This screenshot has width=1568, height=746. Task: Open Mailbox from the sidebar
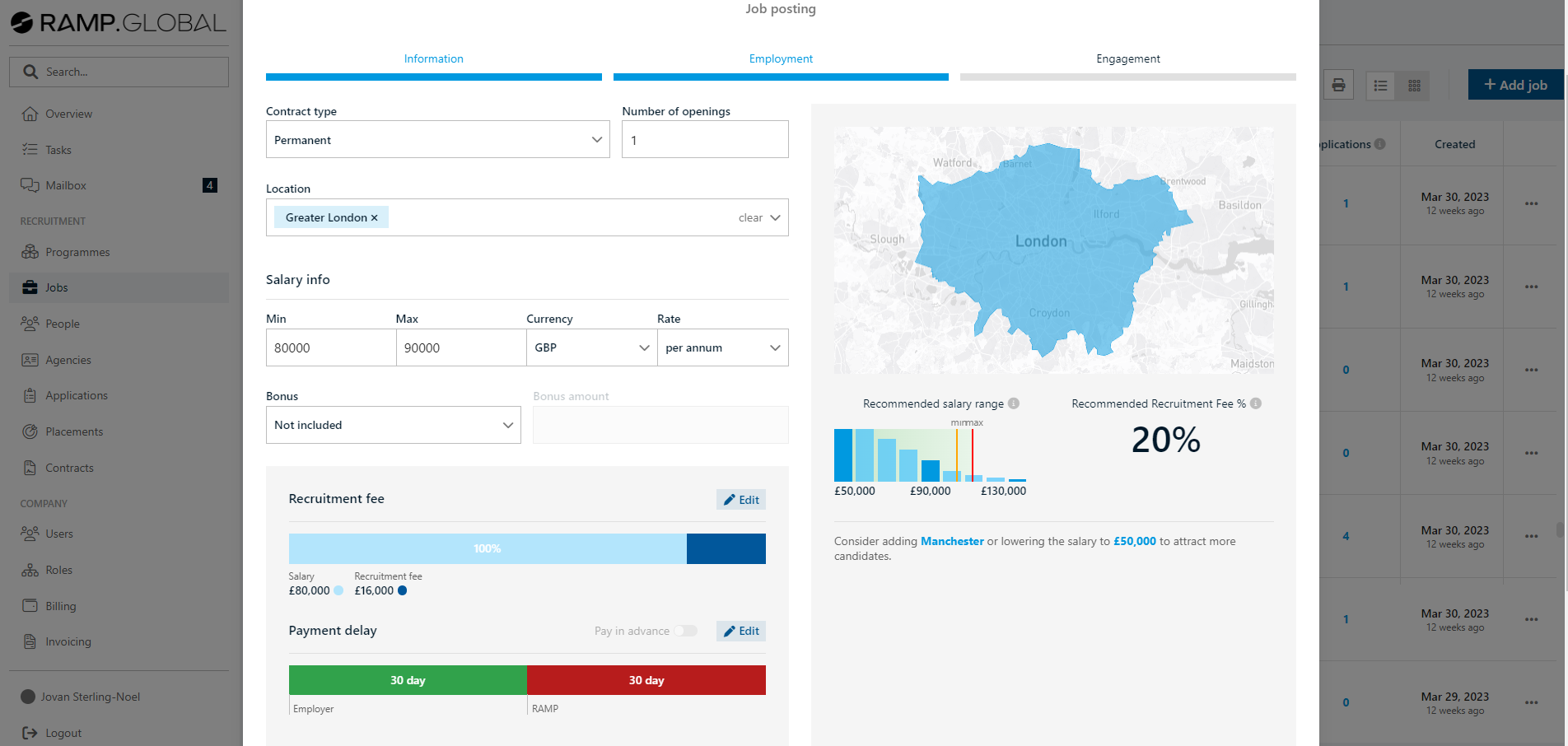(x=66, y=185)
